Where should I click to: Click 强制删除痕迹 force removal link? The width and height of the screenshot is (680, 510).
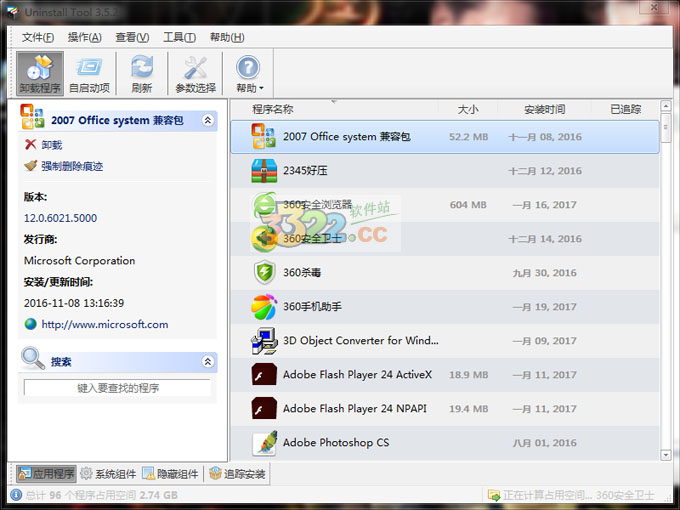point(72,166)
